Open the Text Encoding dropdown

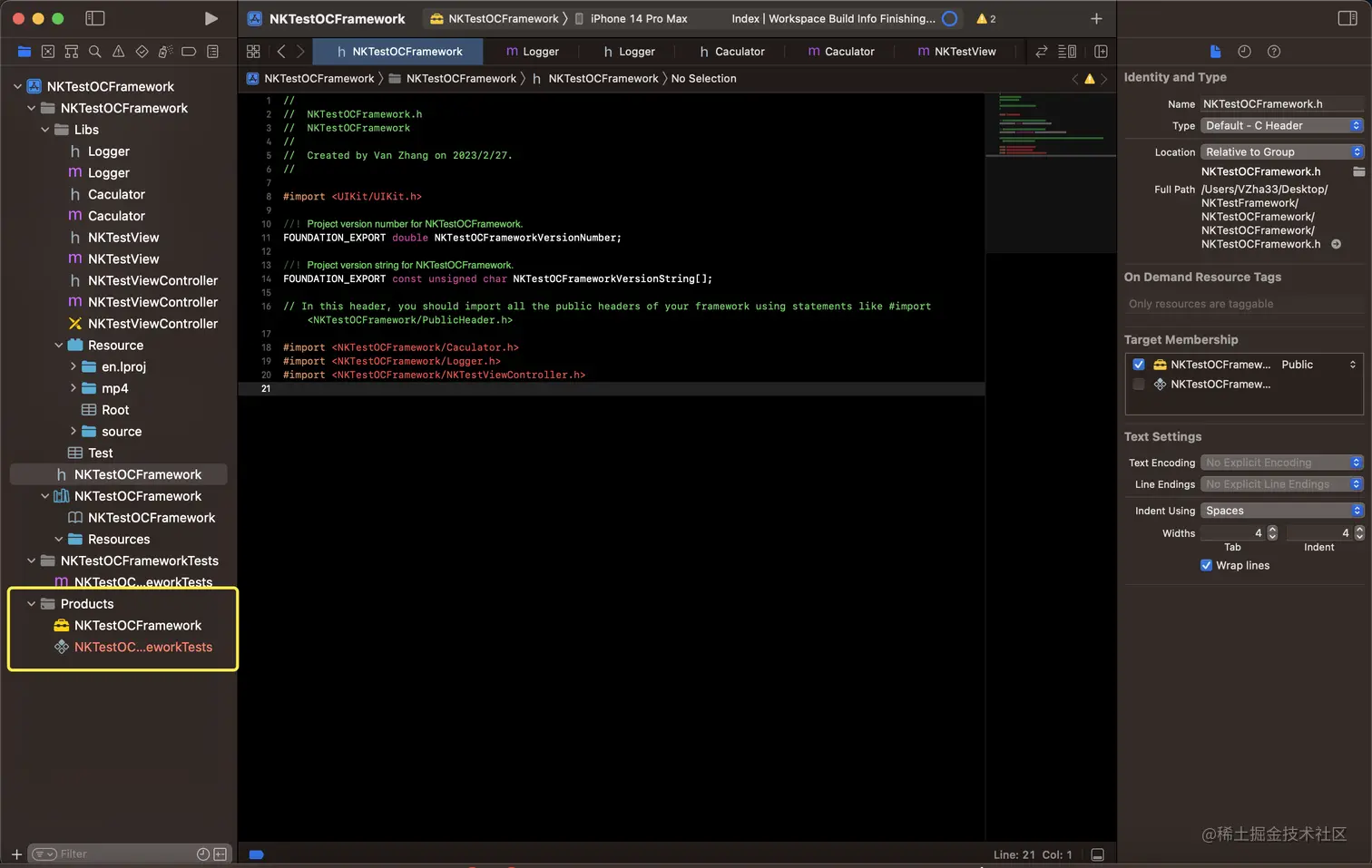point(1282,463)
